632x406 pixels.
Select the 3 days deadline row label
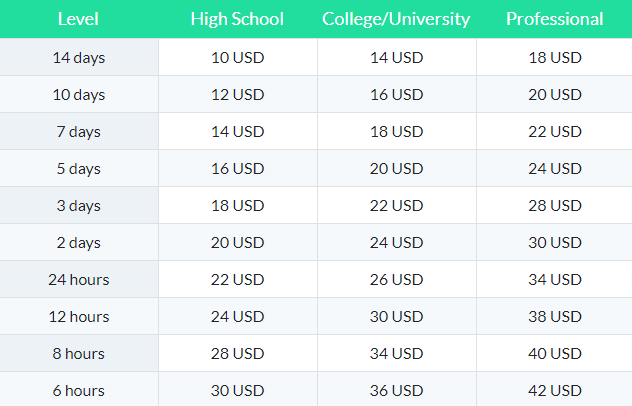pos(78,205)
